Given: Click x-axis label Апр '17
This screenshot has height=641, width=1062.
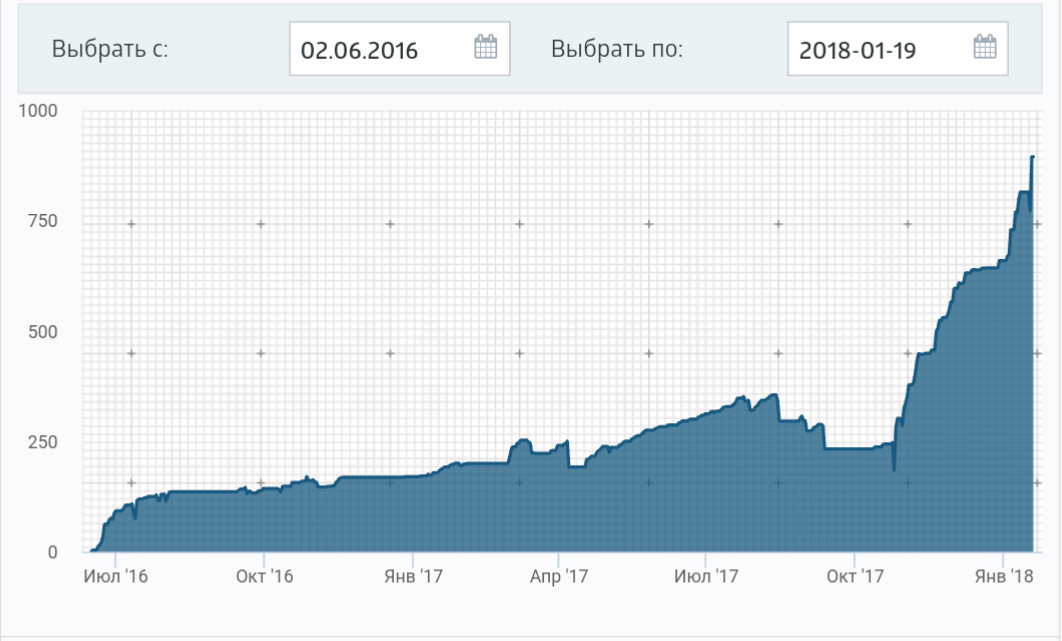Looking at the screenshot, I should [x=559, y=577].
